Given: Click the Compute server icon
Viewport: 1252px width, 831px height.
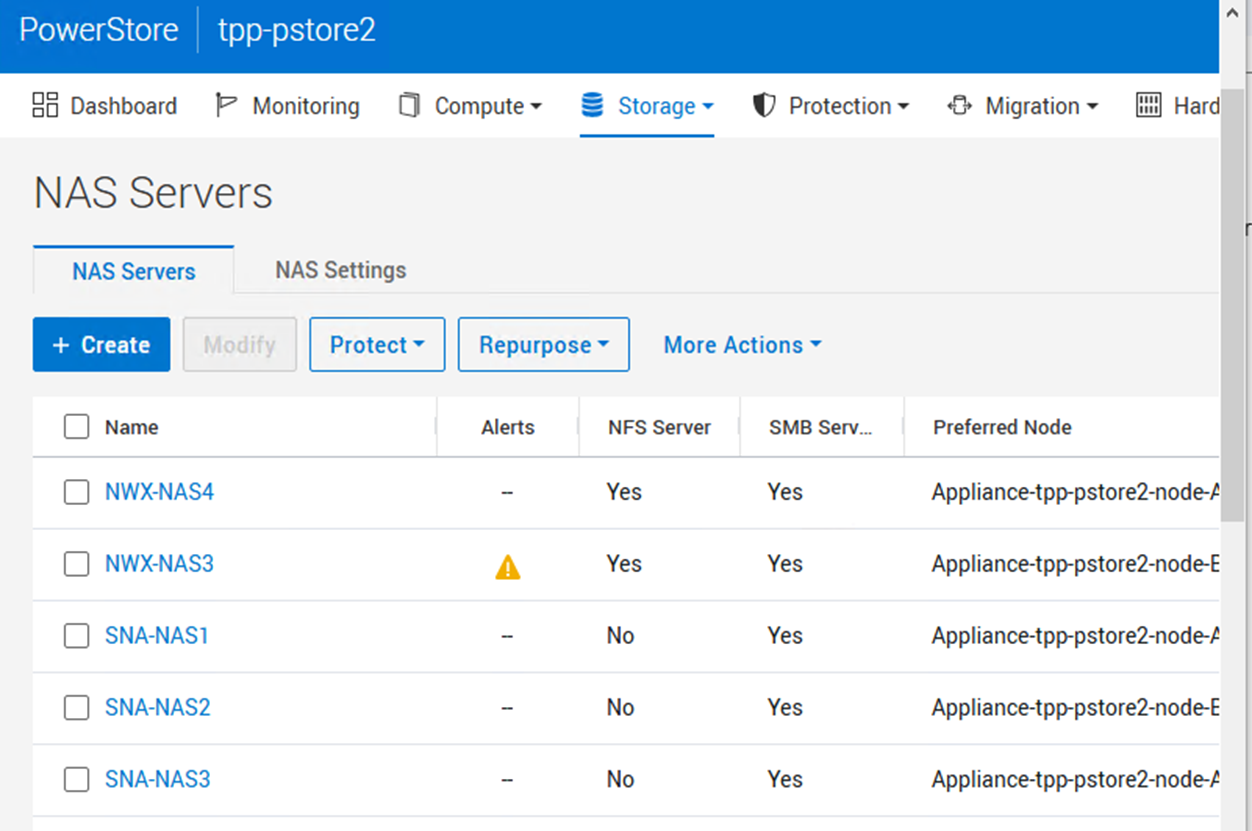Looking at the screenshot, I should click(409, 105).
